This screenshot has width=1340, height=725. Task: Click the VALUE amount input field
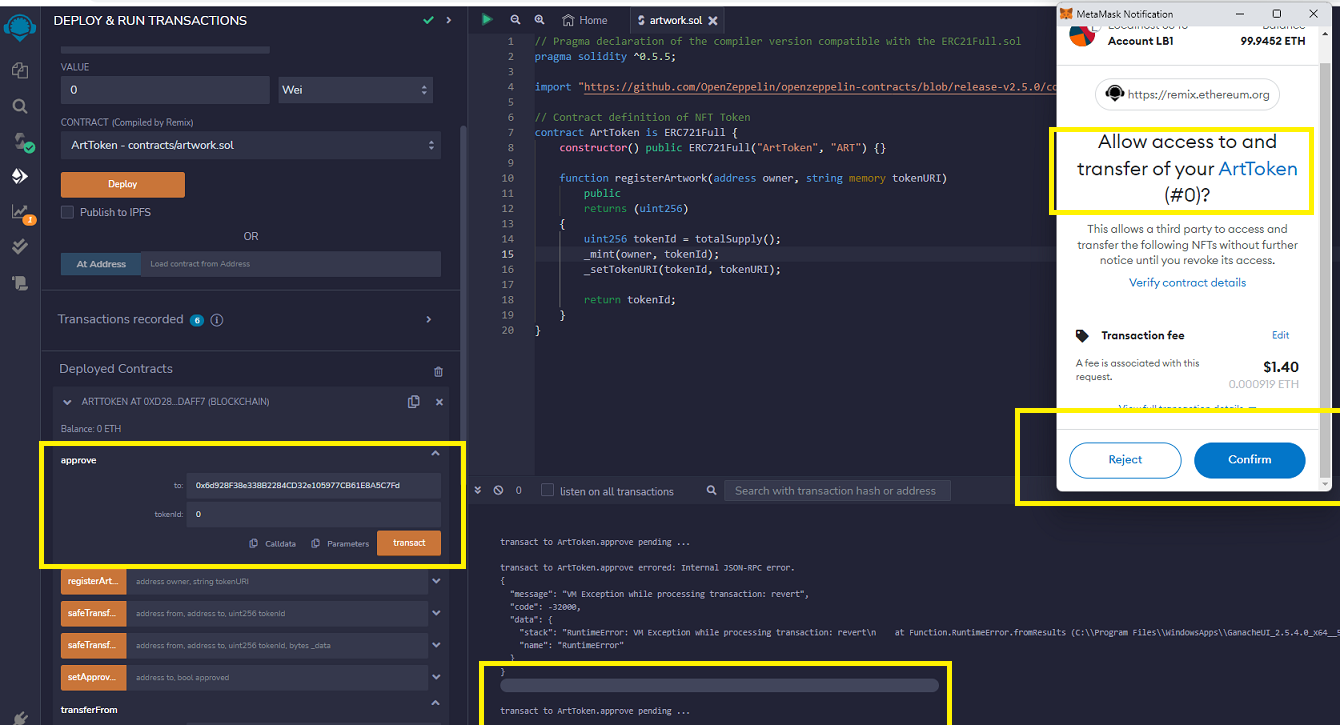coord(165,89)
